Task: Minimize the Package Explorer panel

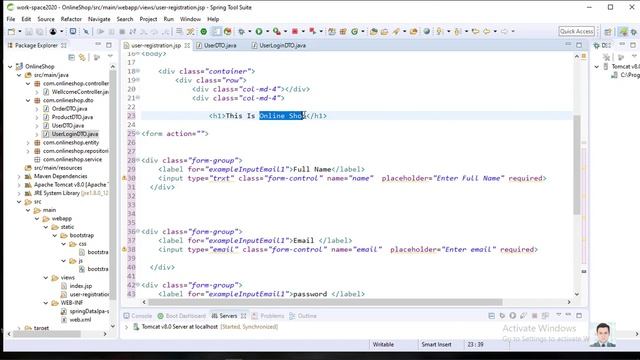Action: tap(98, 44)
